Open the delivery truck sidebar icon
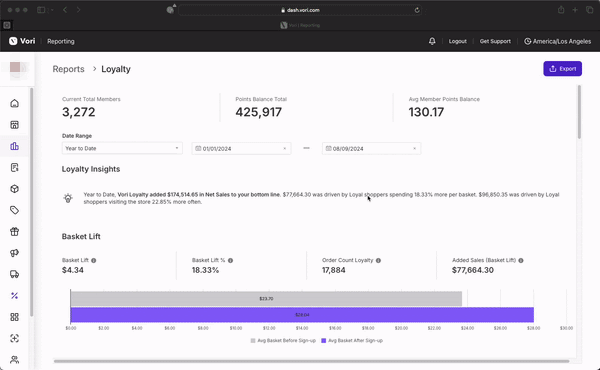600x370 pixels. pyautogui.click(x=15, y=274)
